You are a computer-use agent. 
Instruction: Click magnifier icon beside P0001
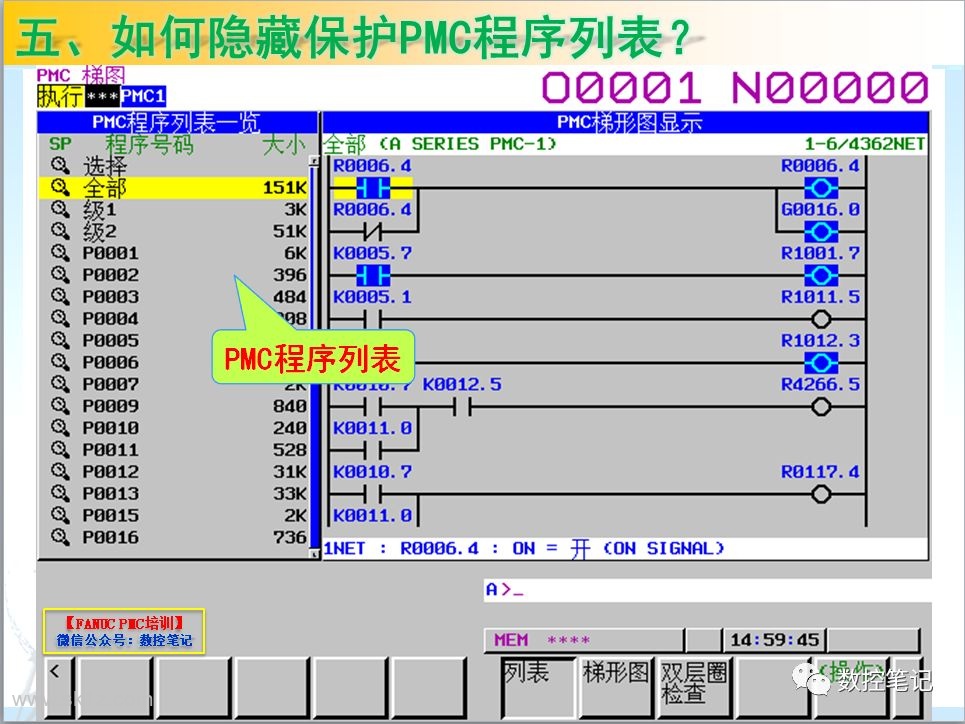(60, 252)
